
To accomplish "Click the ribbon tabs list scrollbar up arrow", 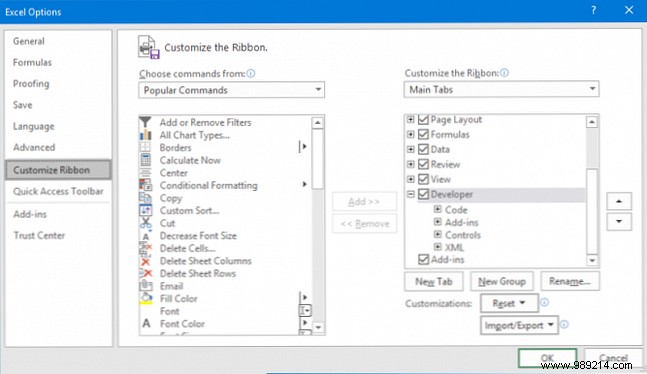I will click(x=592, y=122).
